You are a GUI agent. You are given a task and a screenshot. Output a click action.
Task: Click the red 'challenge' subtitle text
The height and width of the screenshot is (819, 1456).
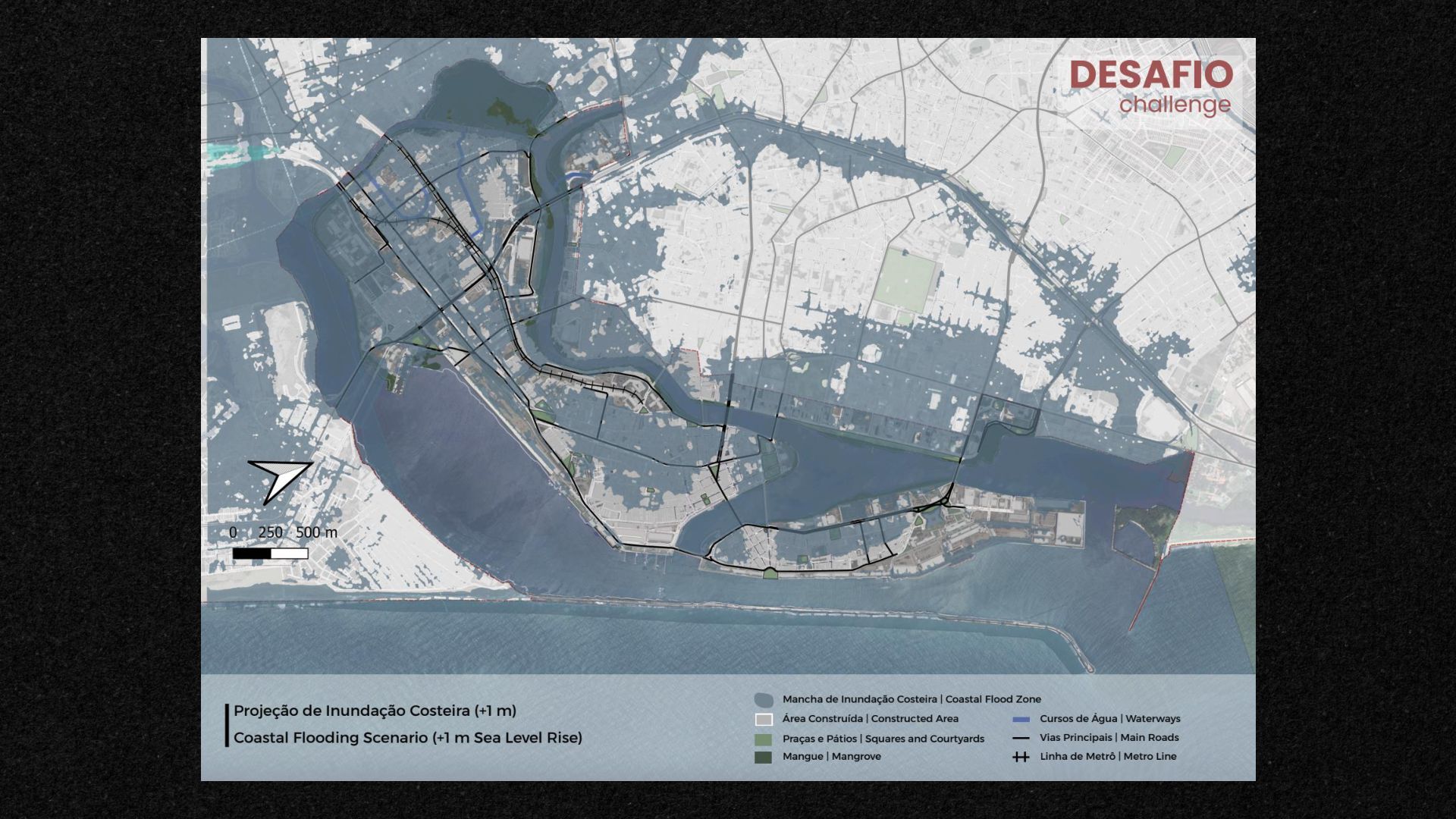pyautogui.click(x=1175, y=105)
